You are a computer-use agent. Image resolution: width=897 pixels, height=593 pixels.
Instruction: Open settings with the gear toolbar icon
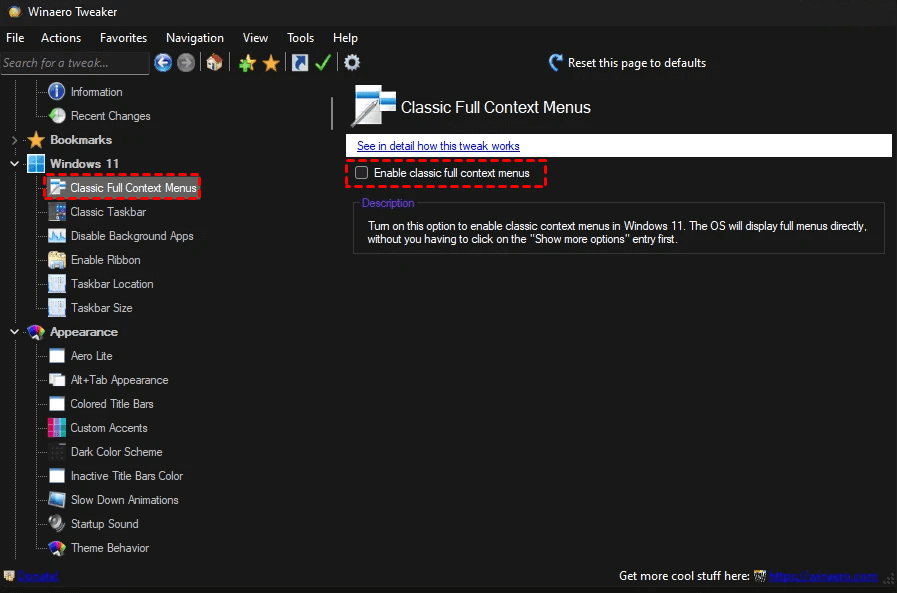(352, 62)
